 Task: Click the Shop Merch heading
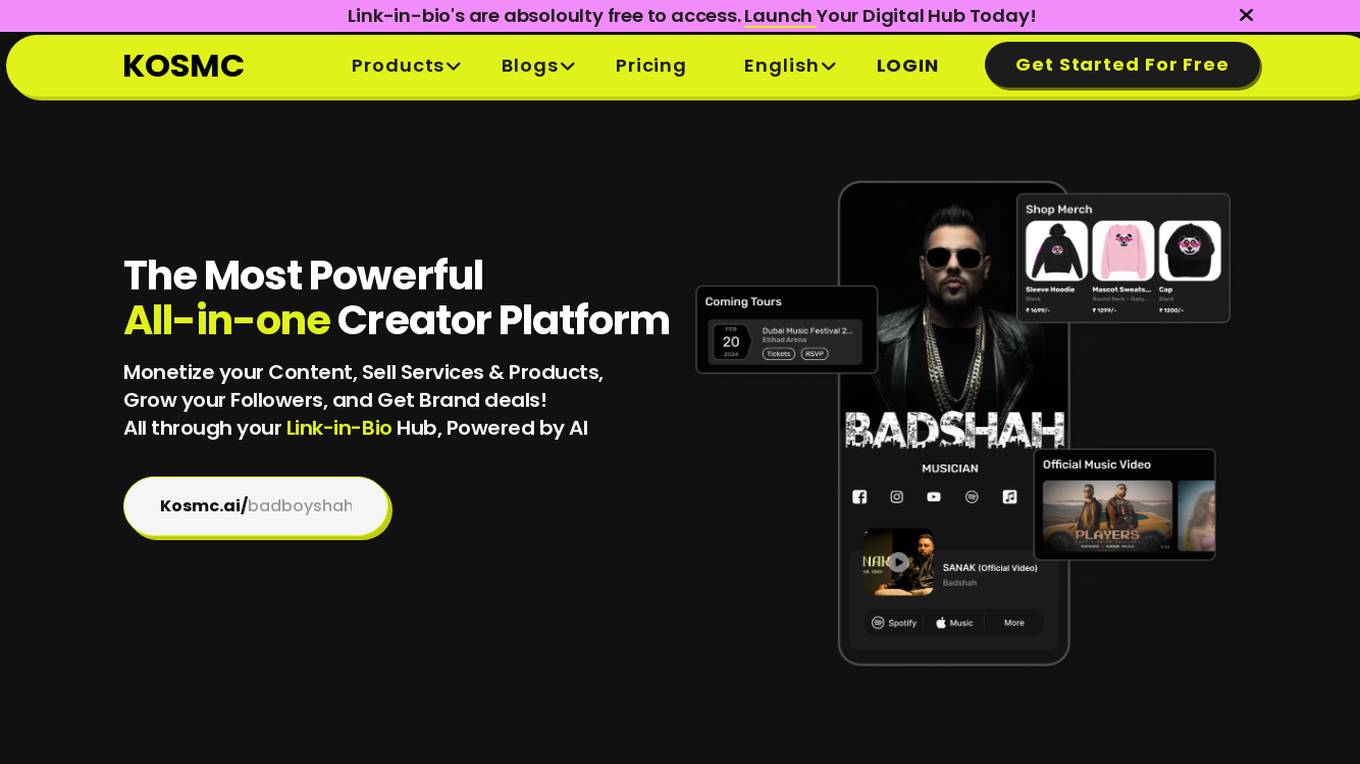1058,209
